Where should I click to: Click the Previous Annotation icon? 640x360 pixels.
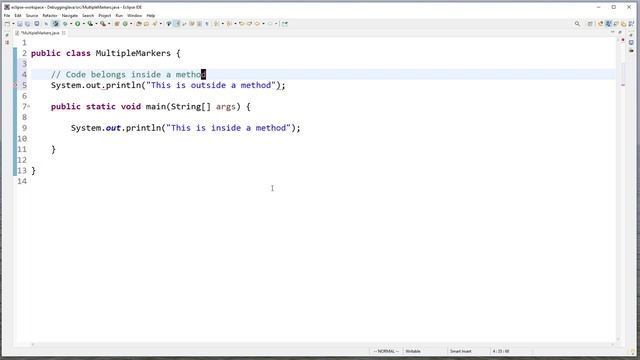(x=229, y=24)
